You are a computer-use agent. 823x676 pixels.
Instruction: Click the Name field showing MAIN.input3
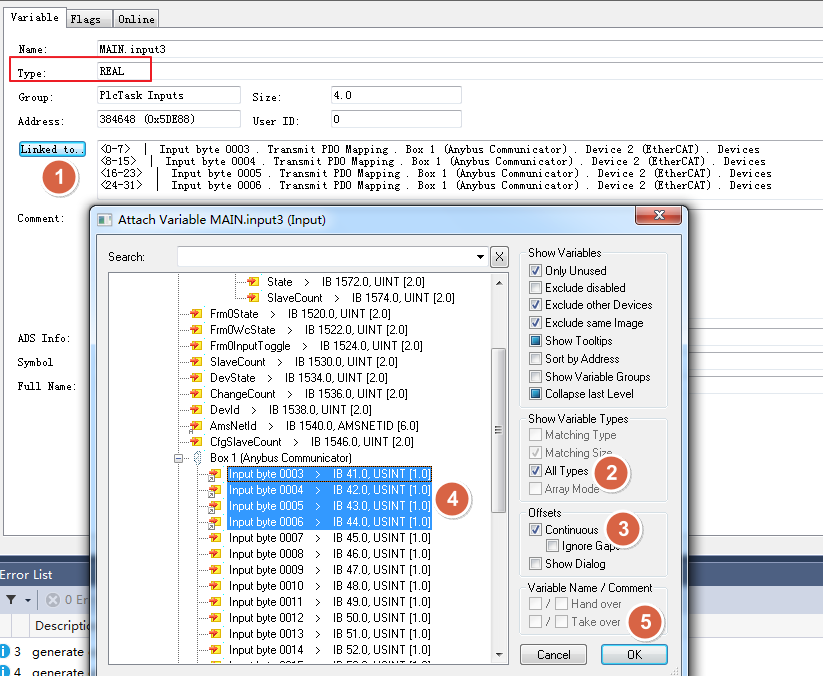coord(460,49)
